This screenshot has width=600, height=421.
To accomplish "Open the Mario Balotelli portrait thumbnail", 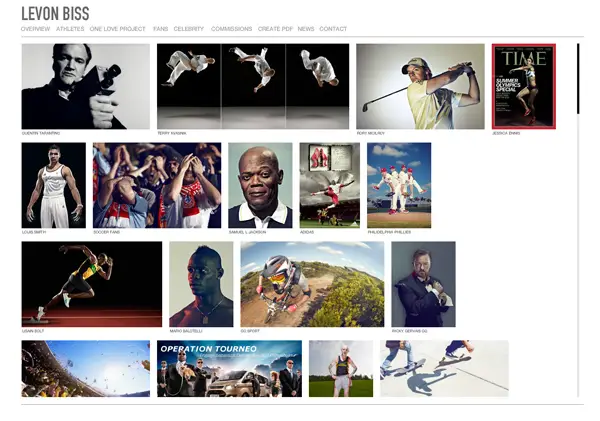I will tap(201, 284).
